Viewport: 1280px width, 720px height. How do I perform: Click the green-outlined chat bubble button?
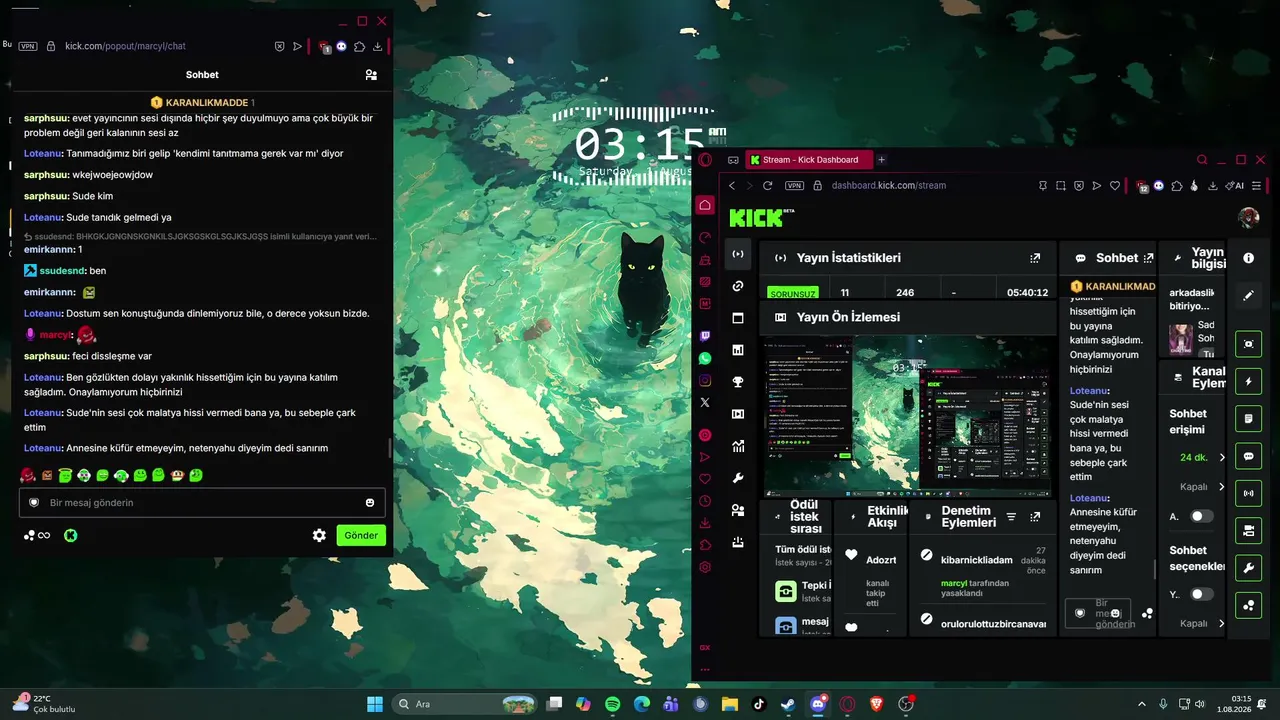(1248, 456)
